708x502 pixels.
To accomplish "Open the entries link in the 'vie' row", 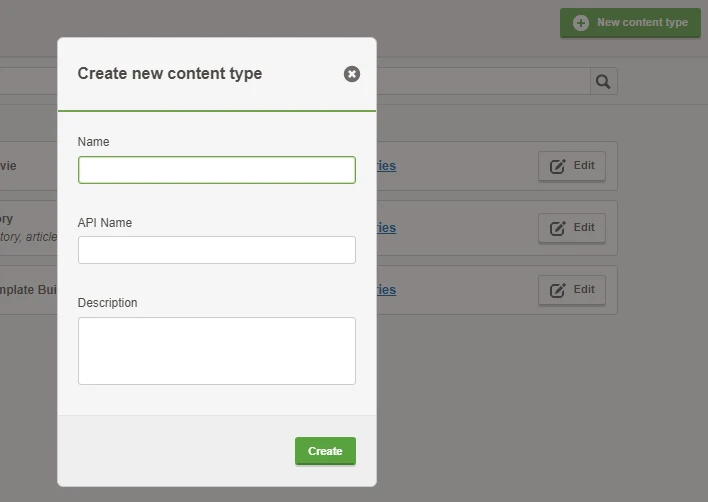I will click(387, 166).
